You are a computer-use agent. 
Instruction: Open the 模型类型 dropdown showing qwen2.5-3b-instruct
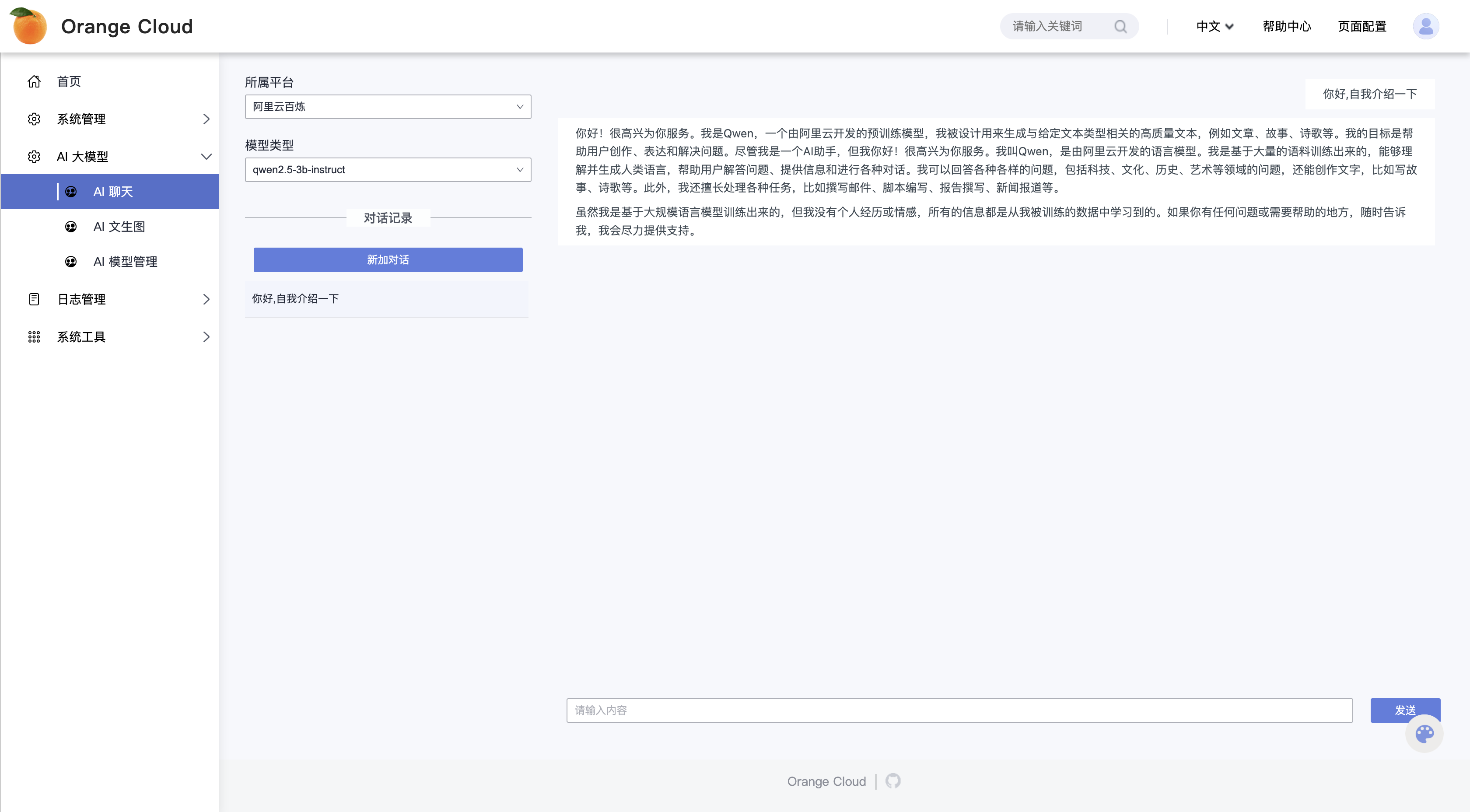(x=388, y=169)
